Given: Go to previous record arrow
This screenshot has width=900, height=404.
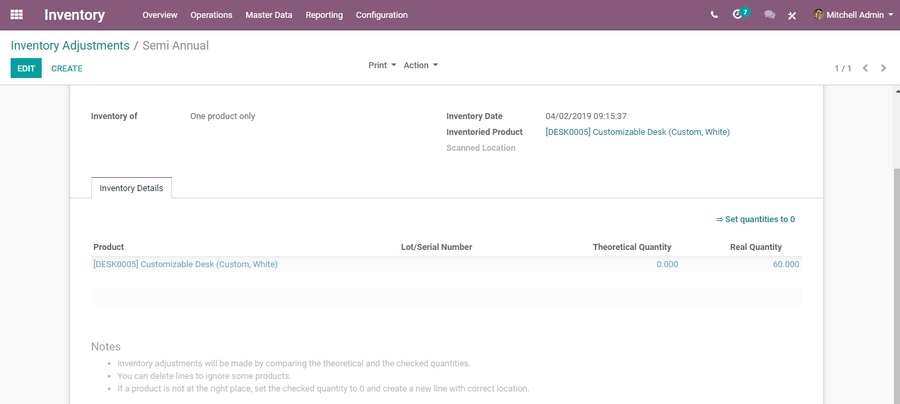Looking at the screenshot, I should 865,68.
